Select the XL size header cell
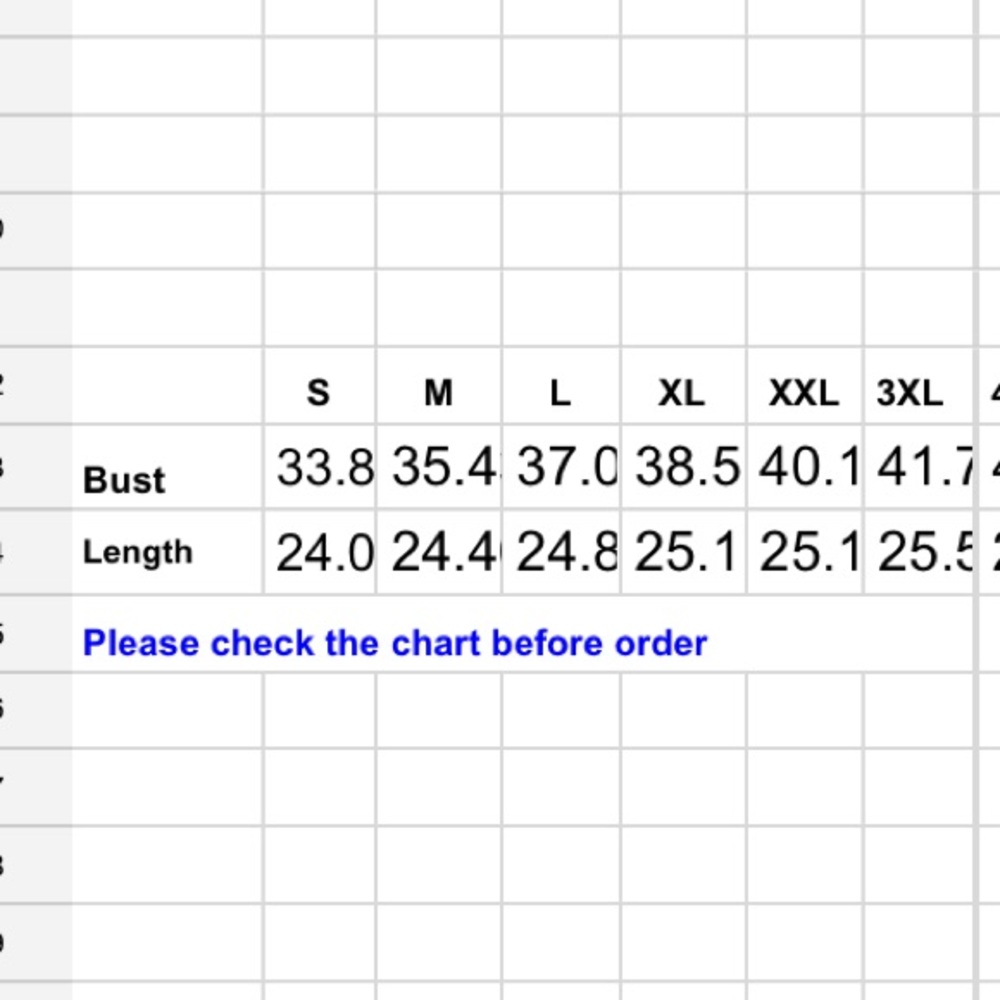Viewport: 1000px width, 1000px height. click(x=683, y=386)
